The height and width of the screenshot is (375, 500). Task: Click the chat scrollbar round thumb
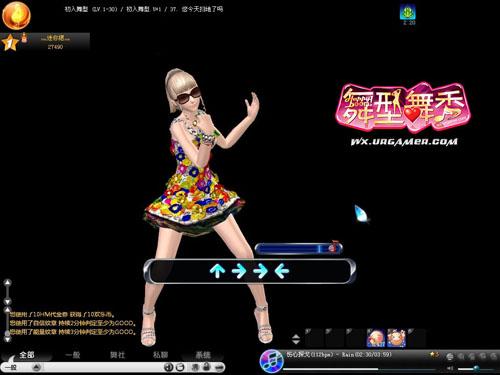coord(7,333)
